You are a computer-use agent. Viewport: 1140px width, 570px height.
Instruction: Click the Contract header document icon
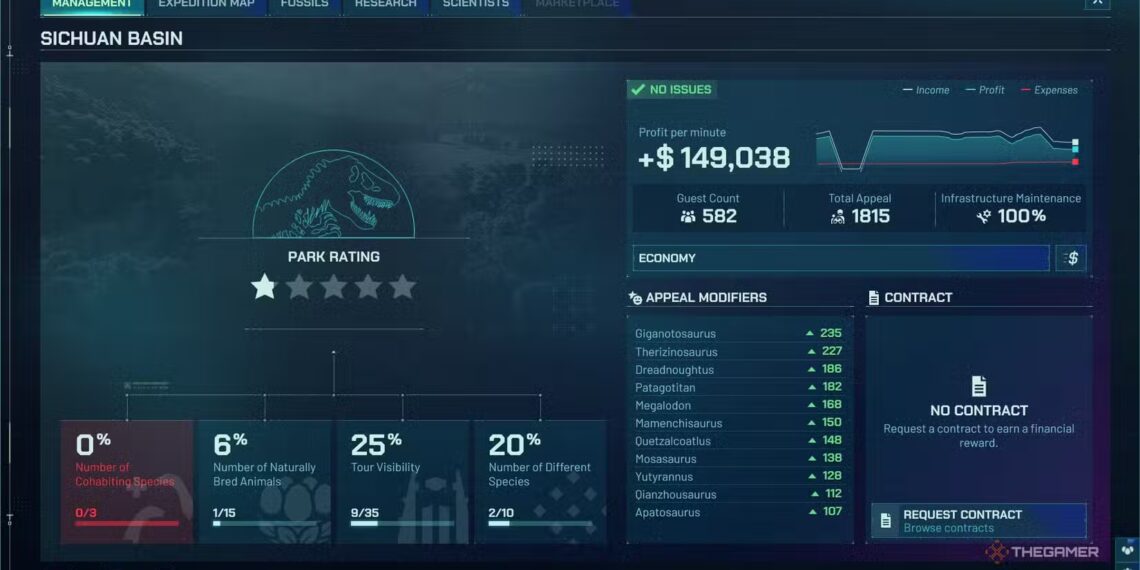click(874, 298)
